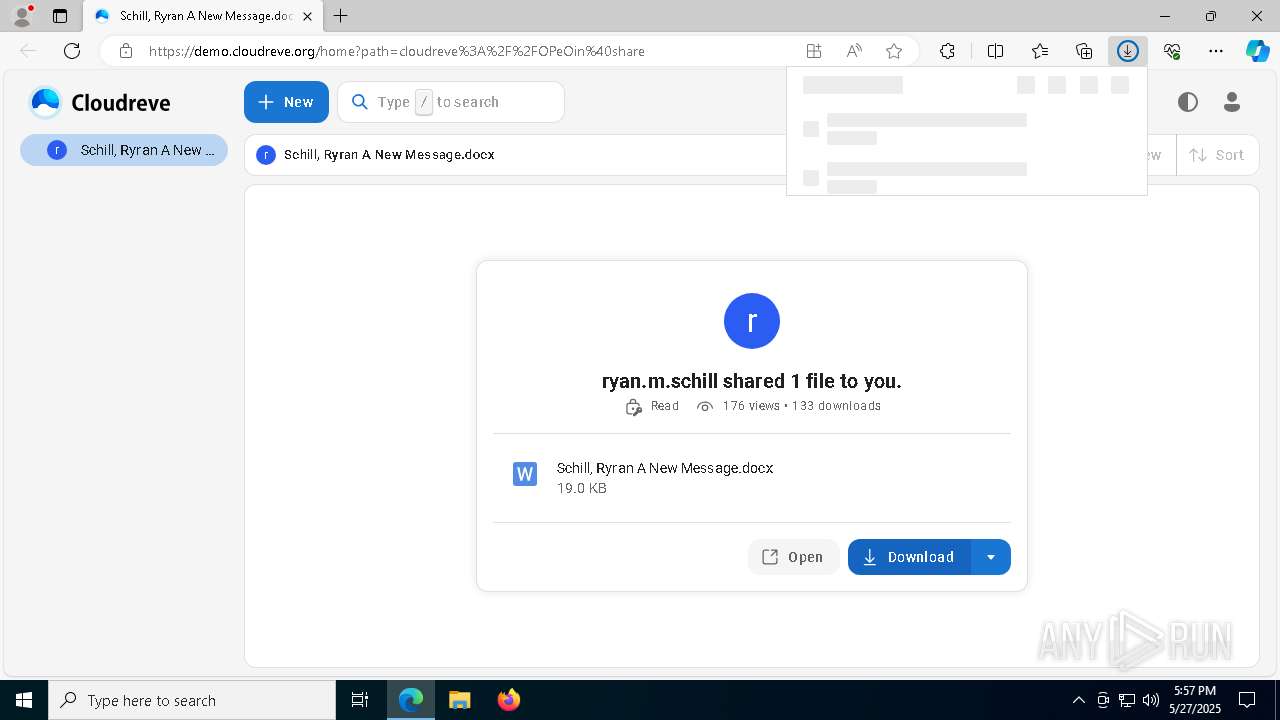
Task: Click the Cloudreve logo
Action: coord(100,102)
